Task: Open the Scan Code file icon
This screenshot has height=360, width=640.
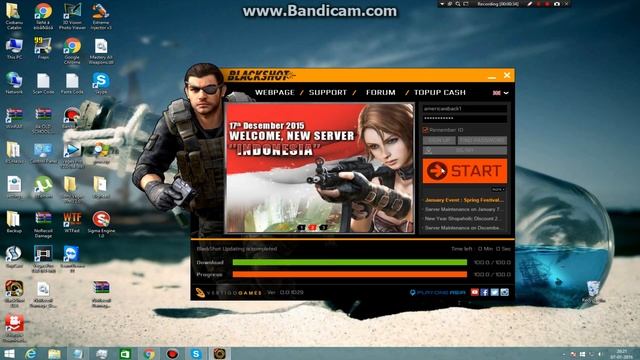Action: point(43,83)
